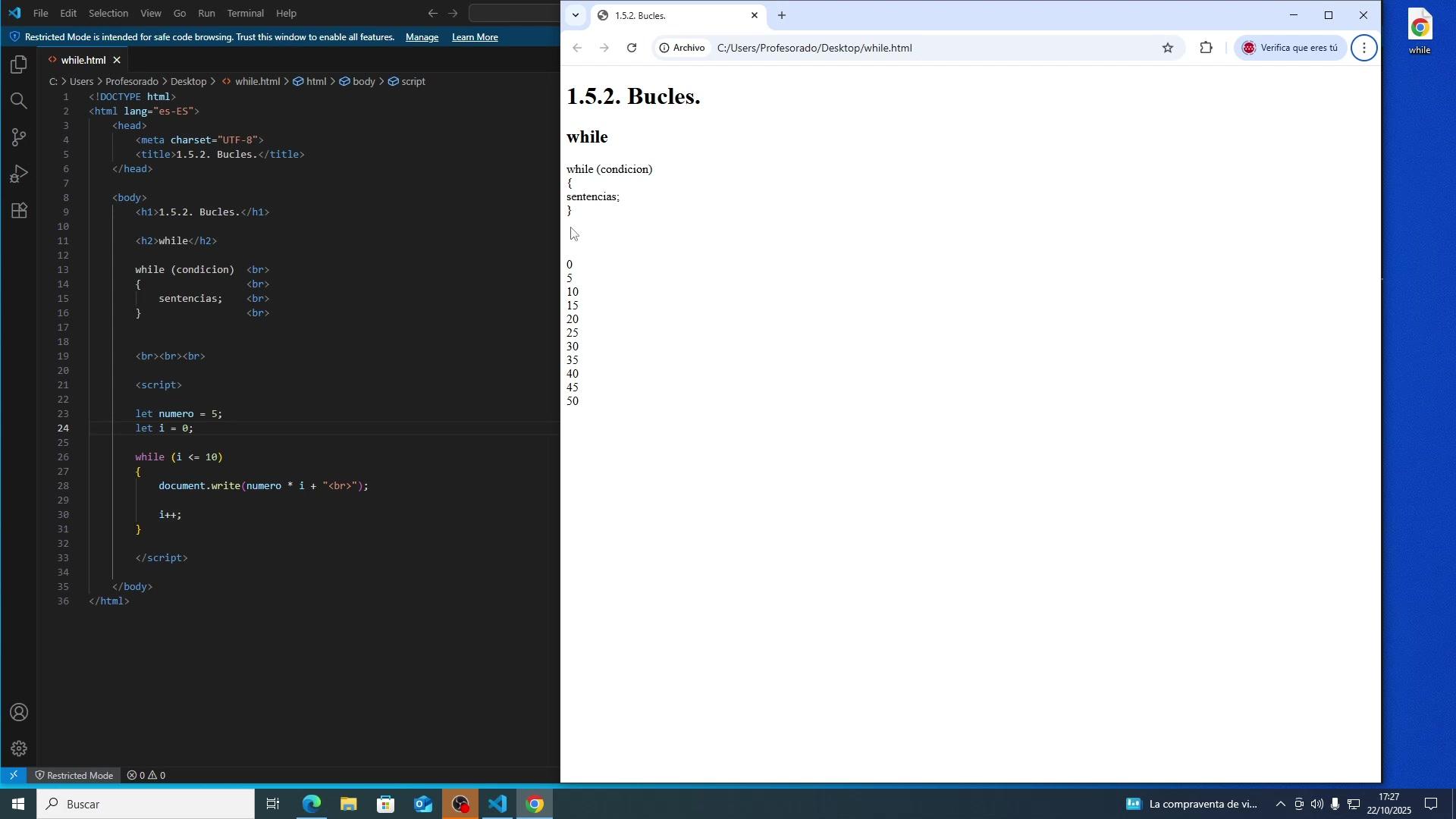The width and height of the screenshot is (1456, 819).
Task: Click the errors and warnings counter
Action: (146, 776)
